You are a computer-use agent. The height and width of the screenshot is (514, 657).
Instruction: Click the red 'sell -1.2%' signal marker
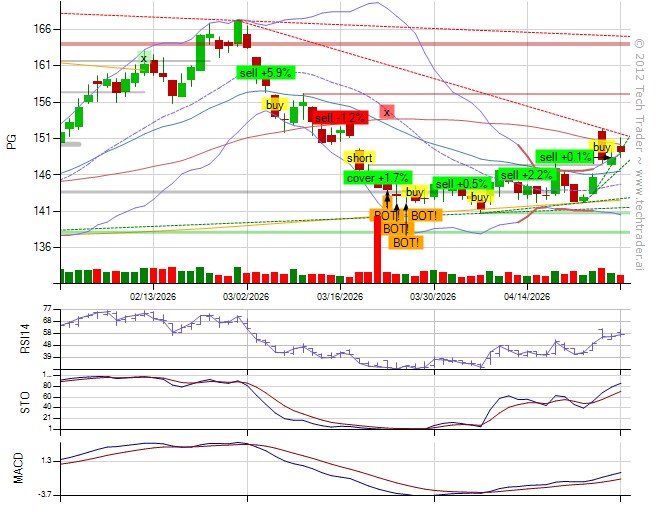coord(341,117)
